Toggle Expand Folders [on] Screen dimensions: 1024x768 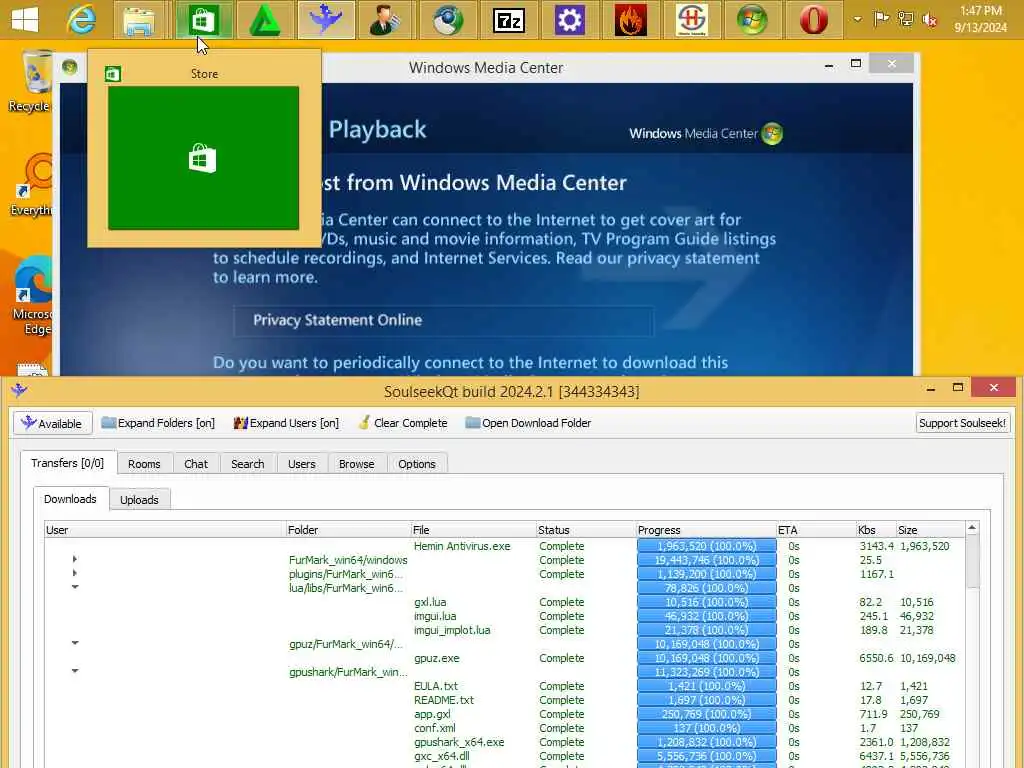(x=158, y=423)
